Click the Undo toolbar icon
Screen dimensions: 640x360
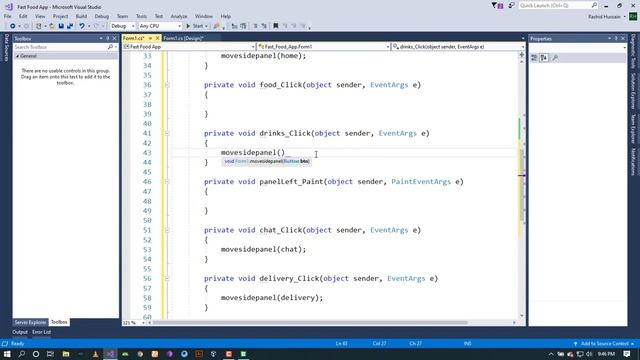(82, 26)
